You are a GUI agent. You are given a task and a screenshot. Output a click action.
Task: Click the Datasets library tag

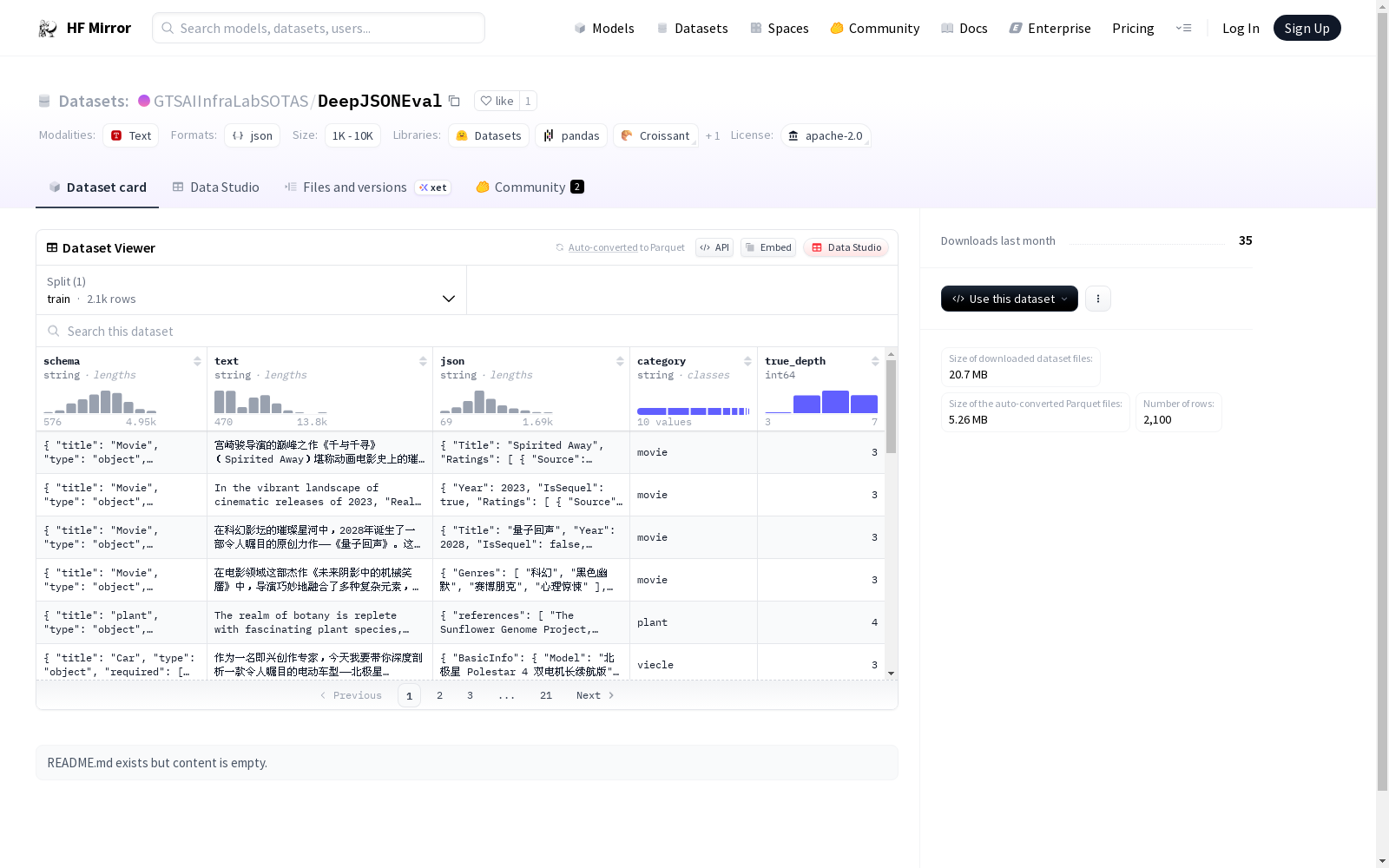pos(489,135)
